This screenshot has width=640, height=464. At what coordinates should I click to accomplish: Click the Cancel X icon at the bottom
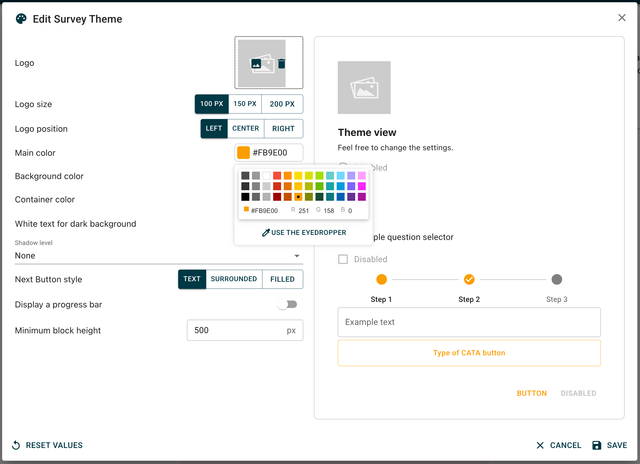(x=540, y=445)
